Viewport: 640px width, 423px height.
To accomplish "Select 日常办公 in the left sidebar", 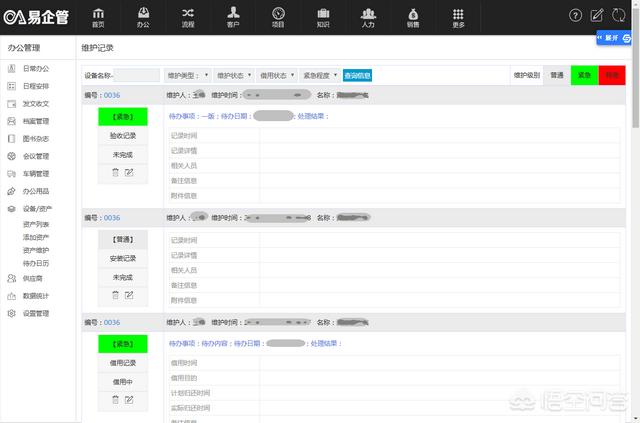I will 35,68.
